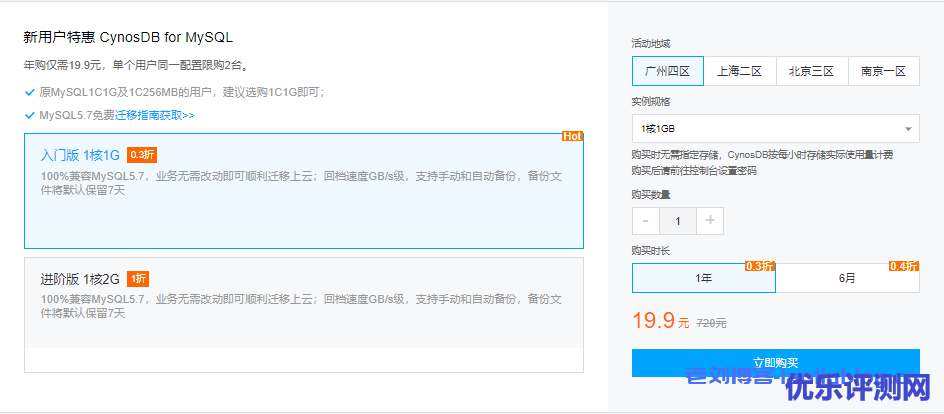This screenshot has width=944, height=414.
Task: Click the 0.3折 tag on 1年 option
Action: [760, 266]
